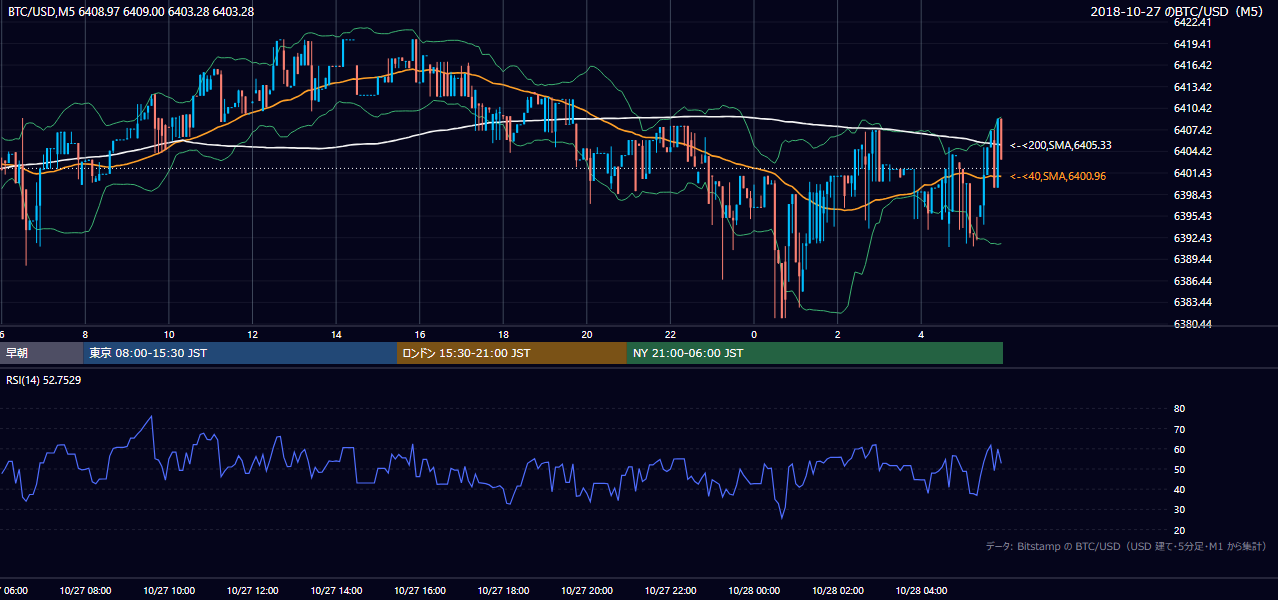Select the RSI scale value 70
This screenshot has height=600, width=1278.
[x=1179, y=429]
